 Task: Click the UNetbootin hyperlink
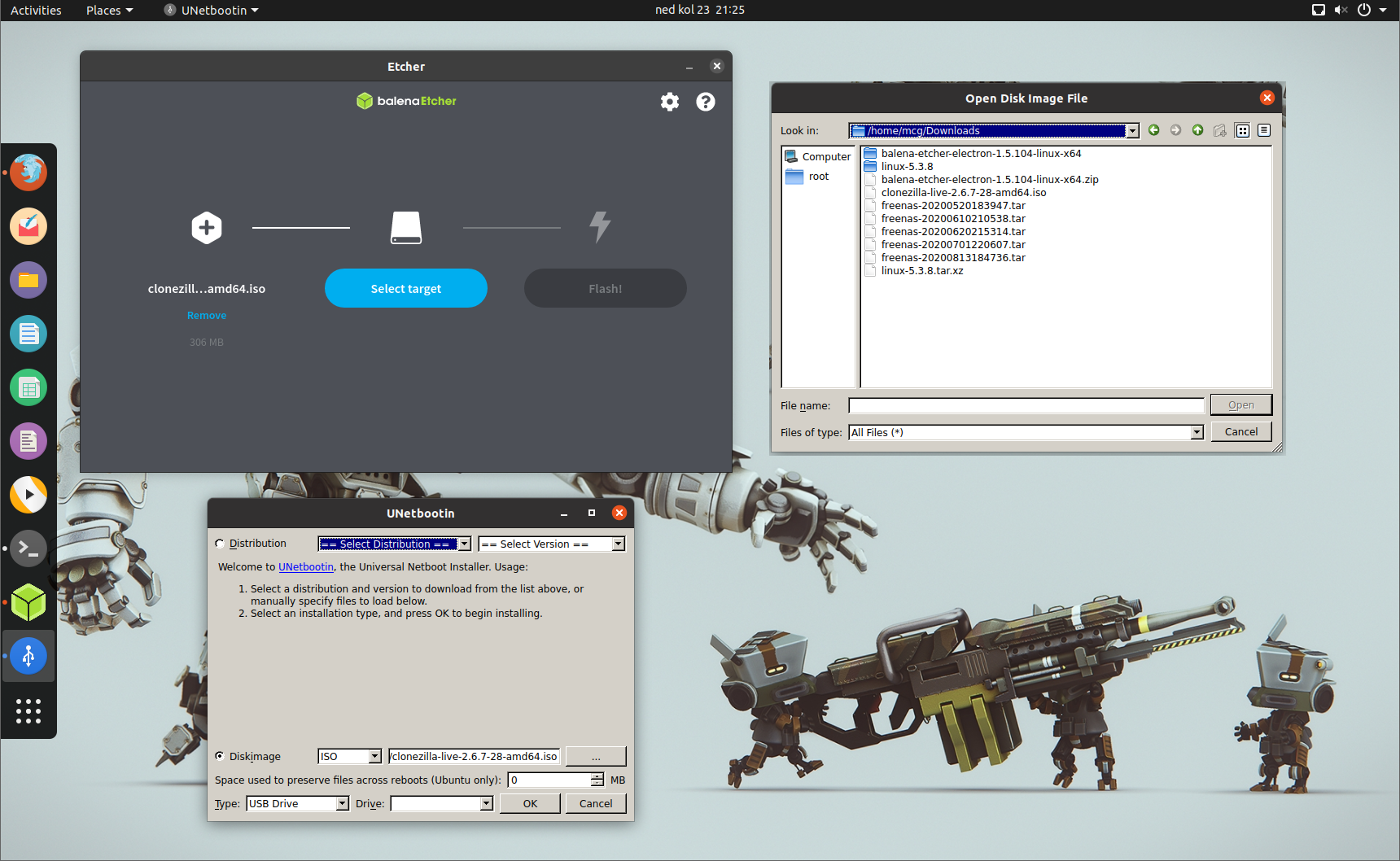(306, 567)
